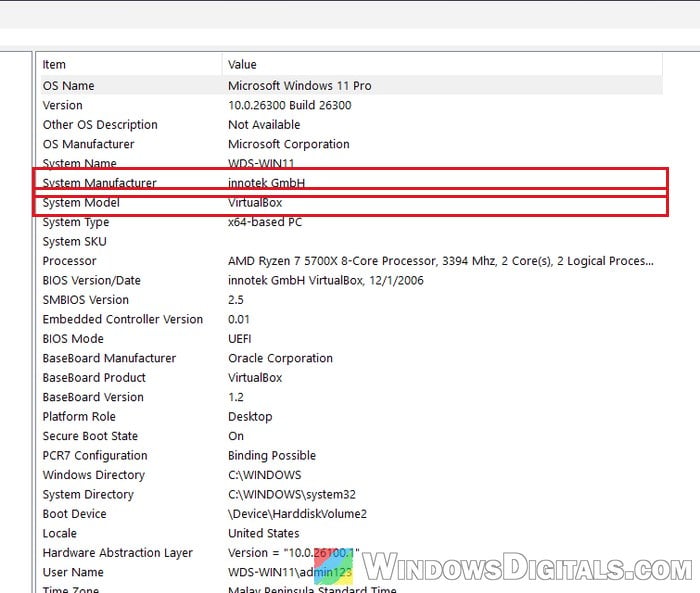Click VirtualBox value in System Model row
Screen dimensions: 700x593
[255, 203]
